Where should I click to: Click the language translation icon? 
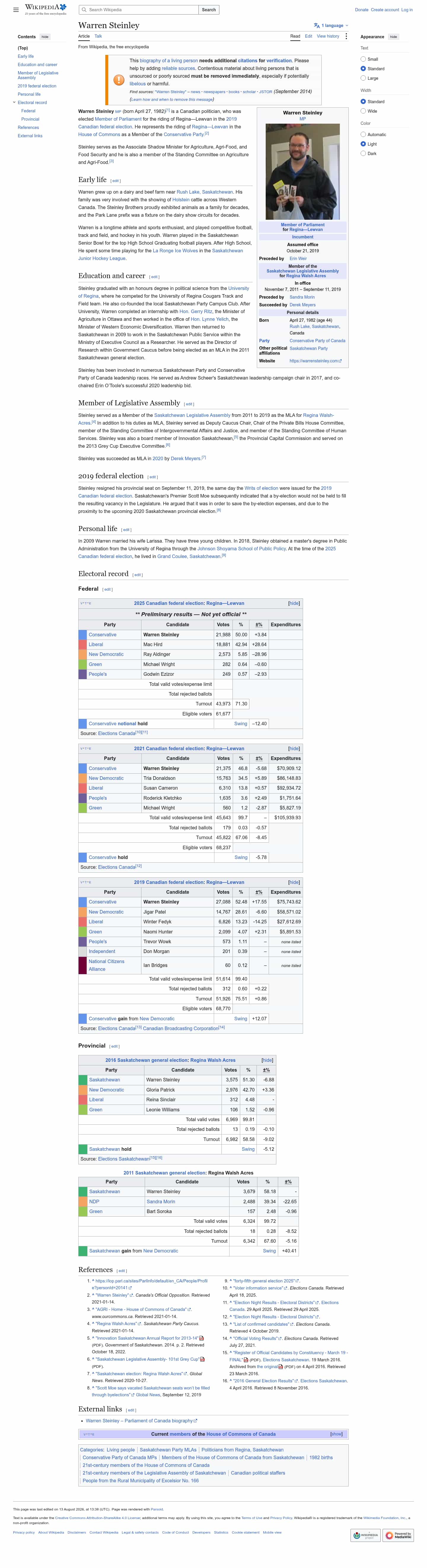pyautogui.click(x=317, y=26)
